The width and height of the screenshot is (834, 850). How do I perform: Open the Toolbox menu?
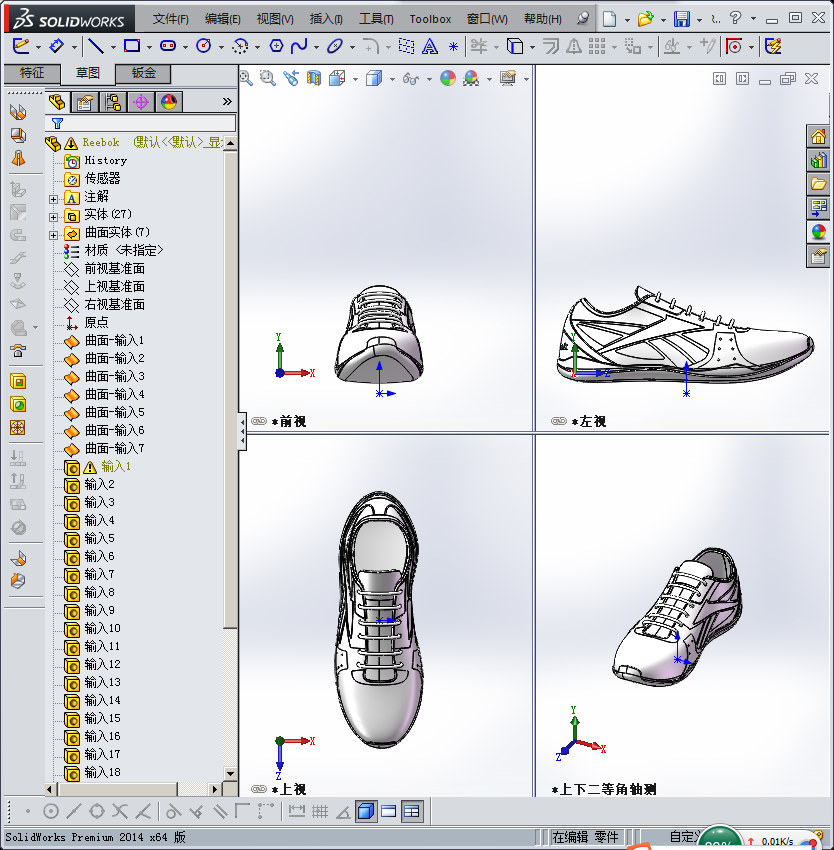[430, 19]
